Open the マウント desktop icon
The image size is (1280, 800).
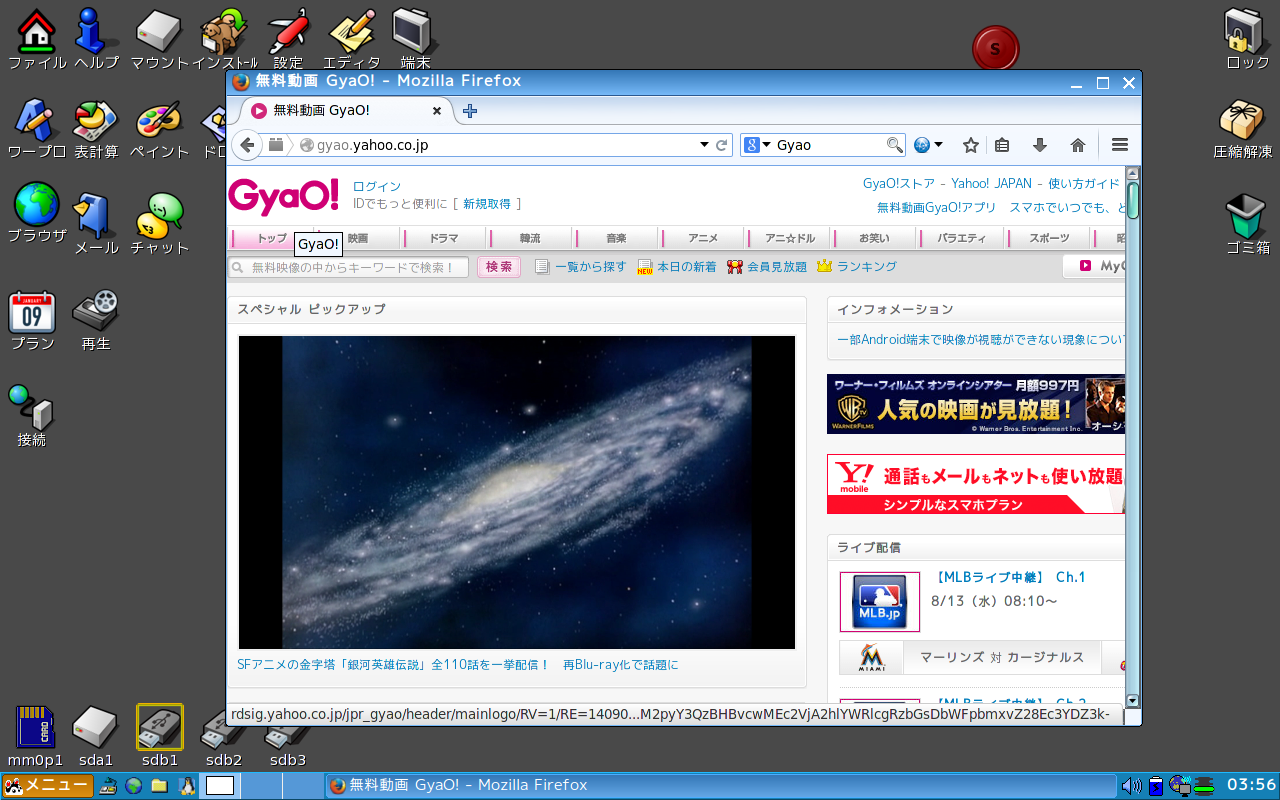point(160,39)
